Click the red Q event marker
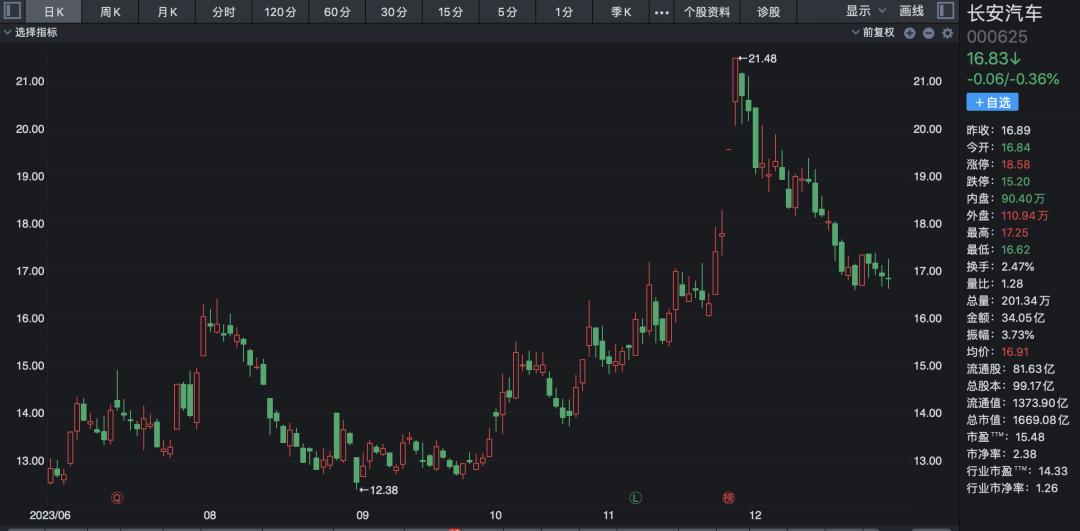 117,497
